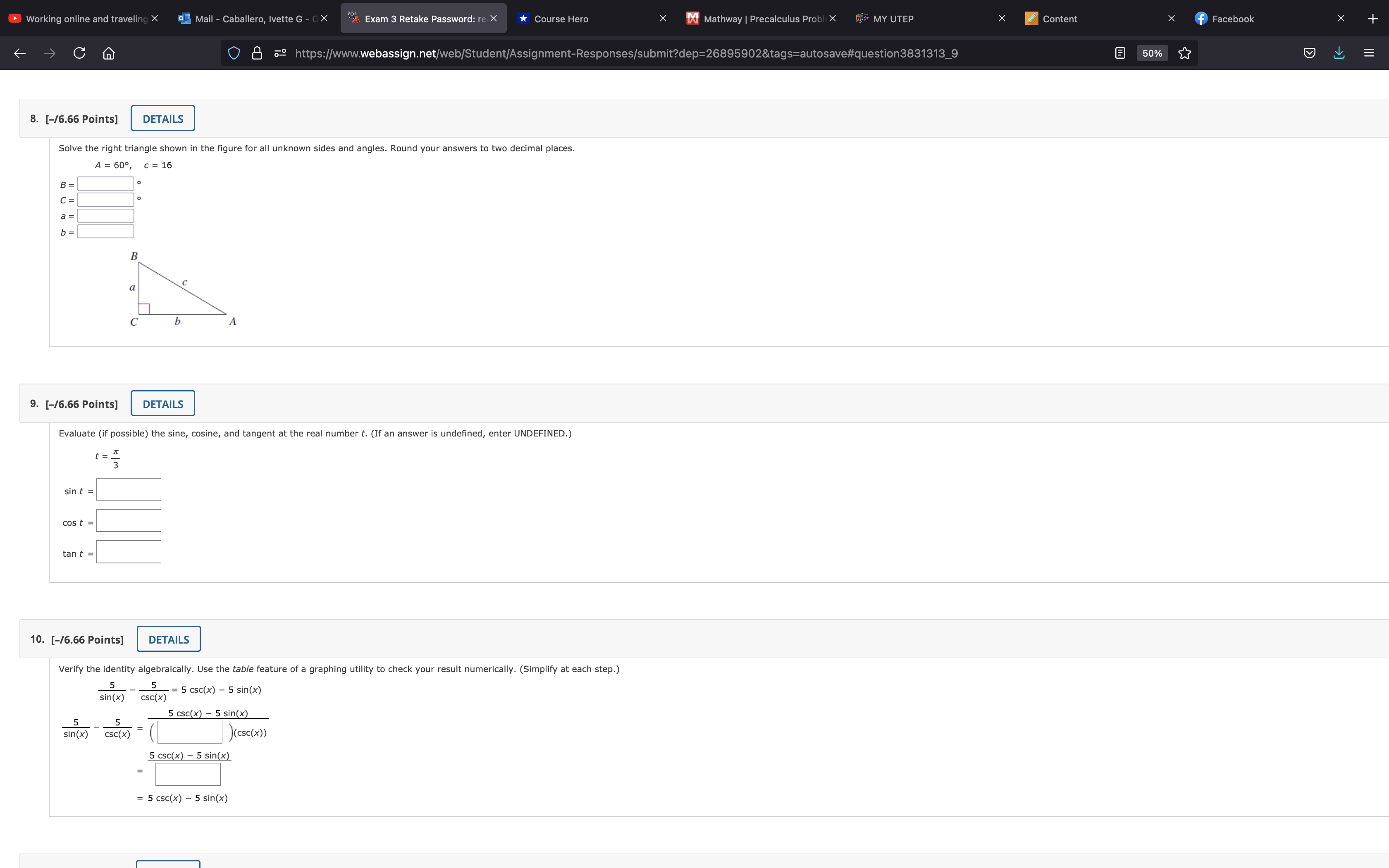Close the Facebook tab
This screenshot has width=1389, height=868.
[x=1341, y=19]
